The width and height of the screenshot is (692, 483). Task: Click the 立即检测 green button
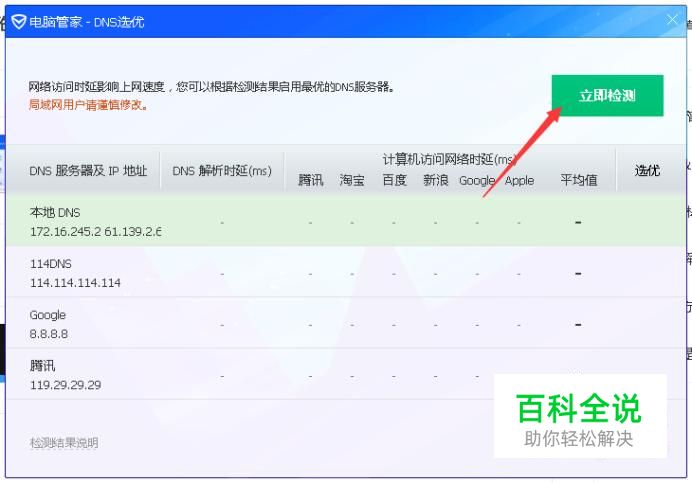point(607,96)
